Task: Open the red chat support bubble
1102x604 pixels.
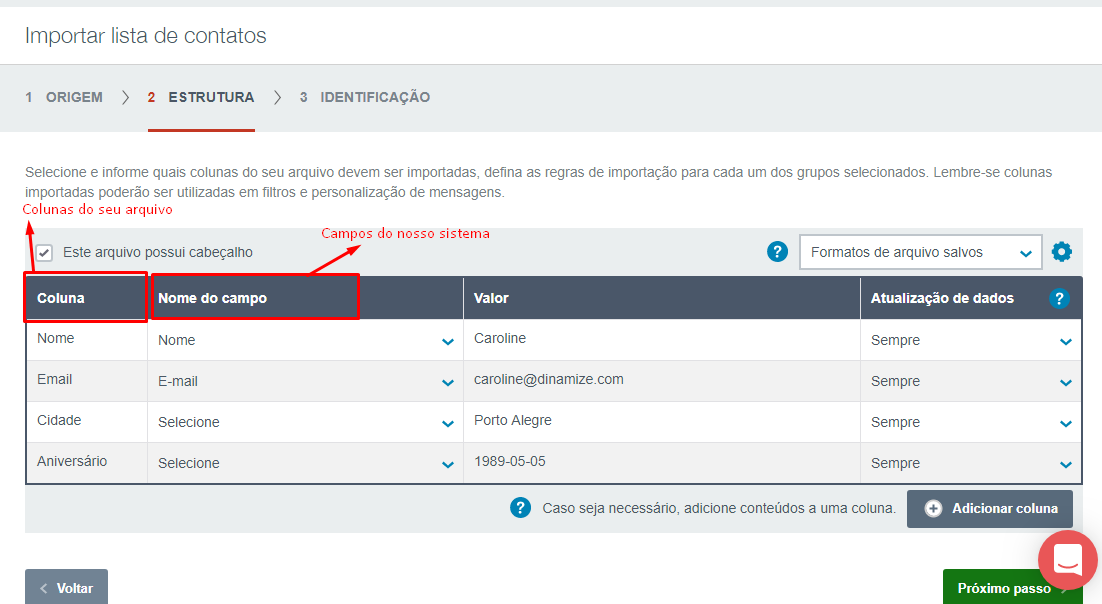Action: [x=1068, y=560]
